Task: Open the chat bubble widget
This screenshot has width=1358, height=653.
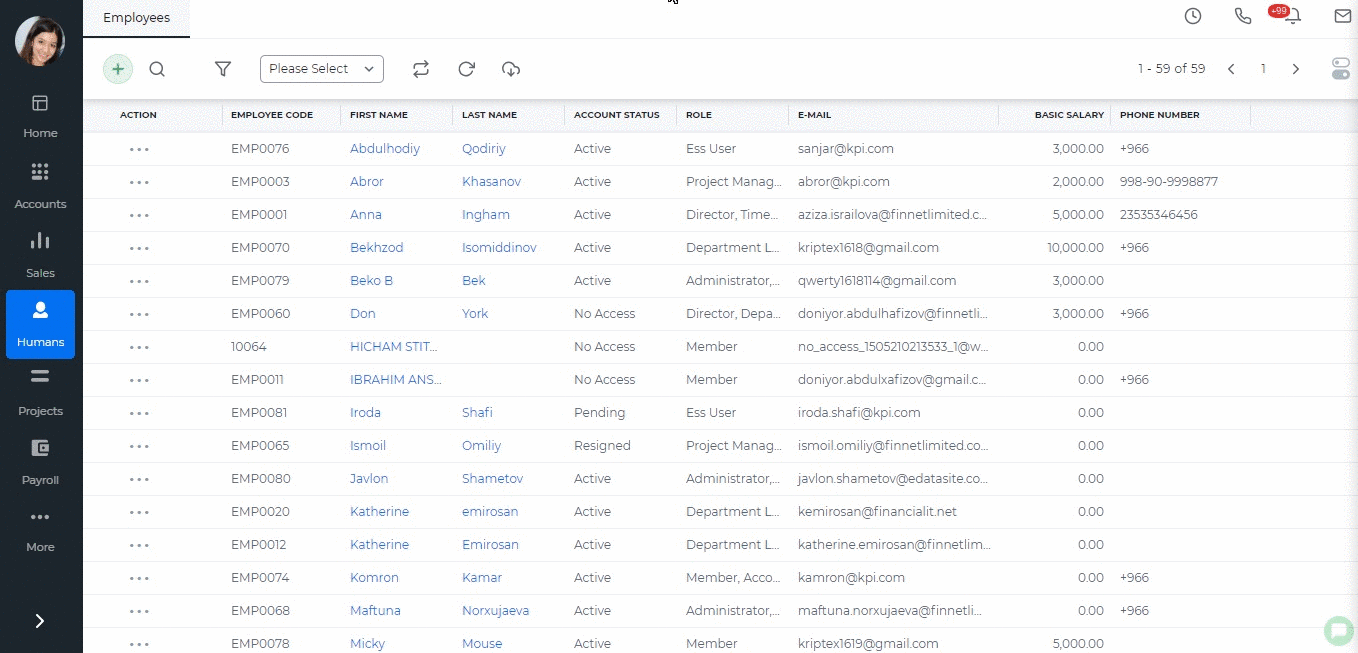Action: pos(1337,630)
